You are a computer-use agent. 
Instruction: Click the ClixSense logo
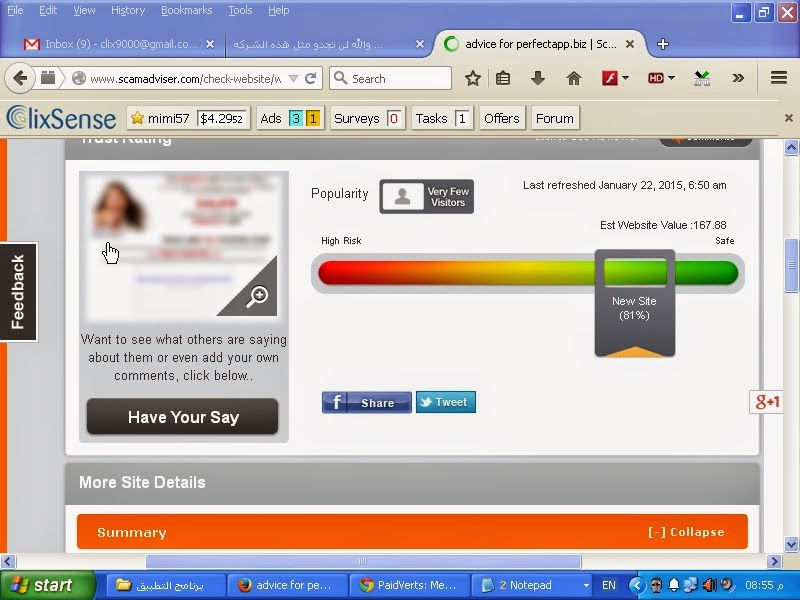[61, 118]
